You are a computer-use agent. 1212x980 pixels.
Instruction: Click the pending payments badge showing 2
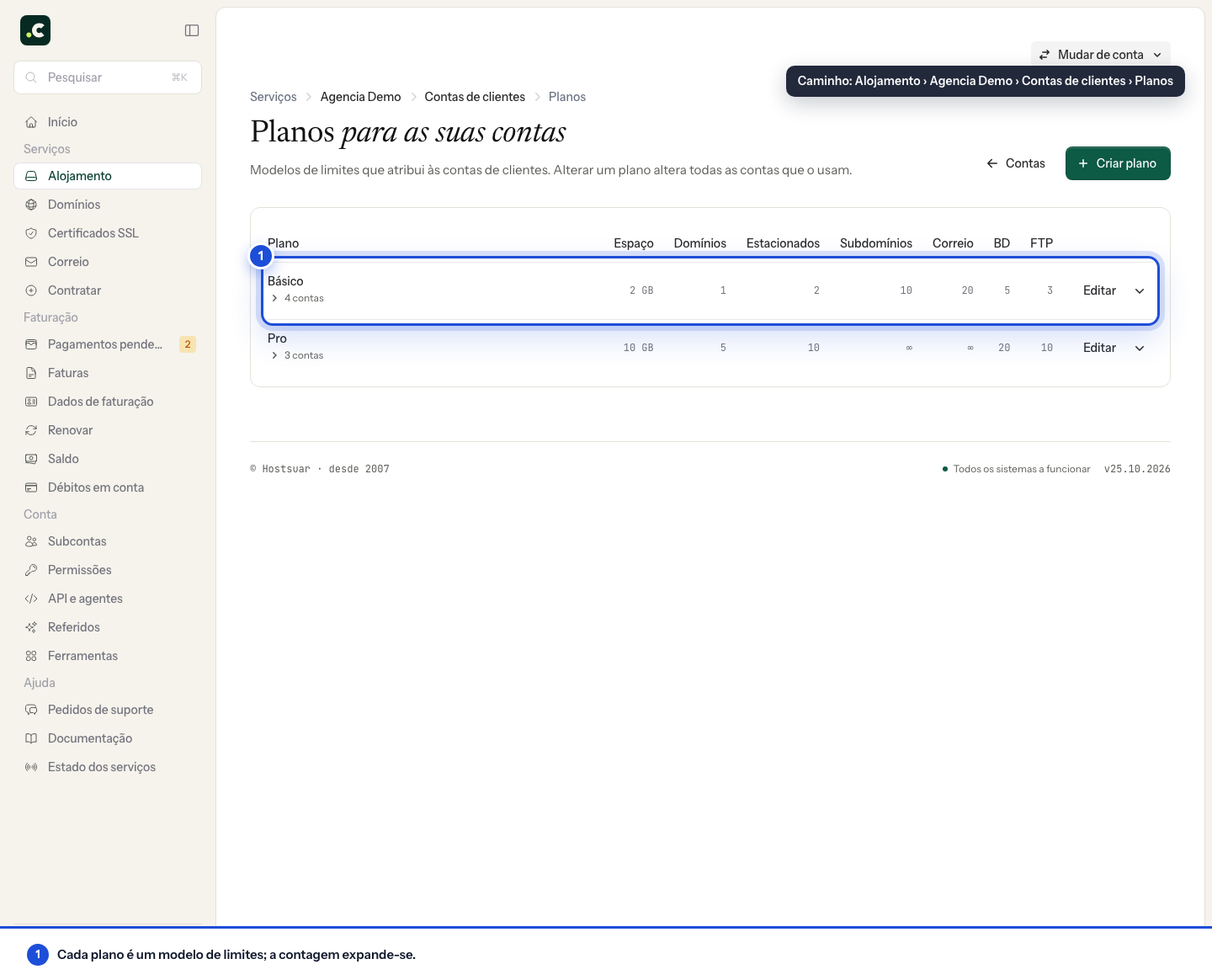click(188, 344)
